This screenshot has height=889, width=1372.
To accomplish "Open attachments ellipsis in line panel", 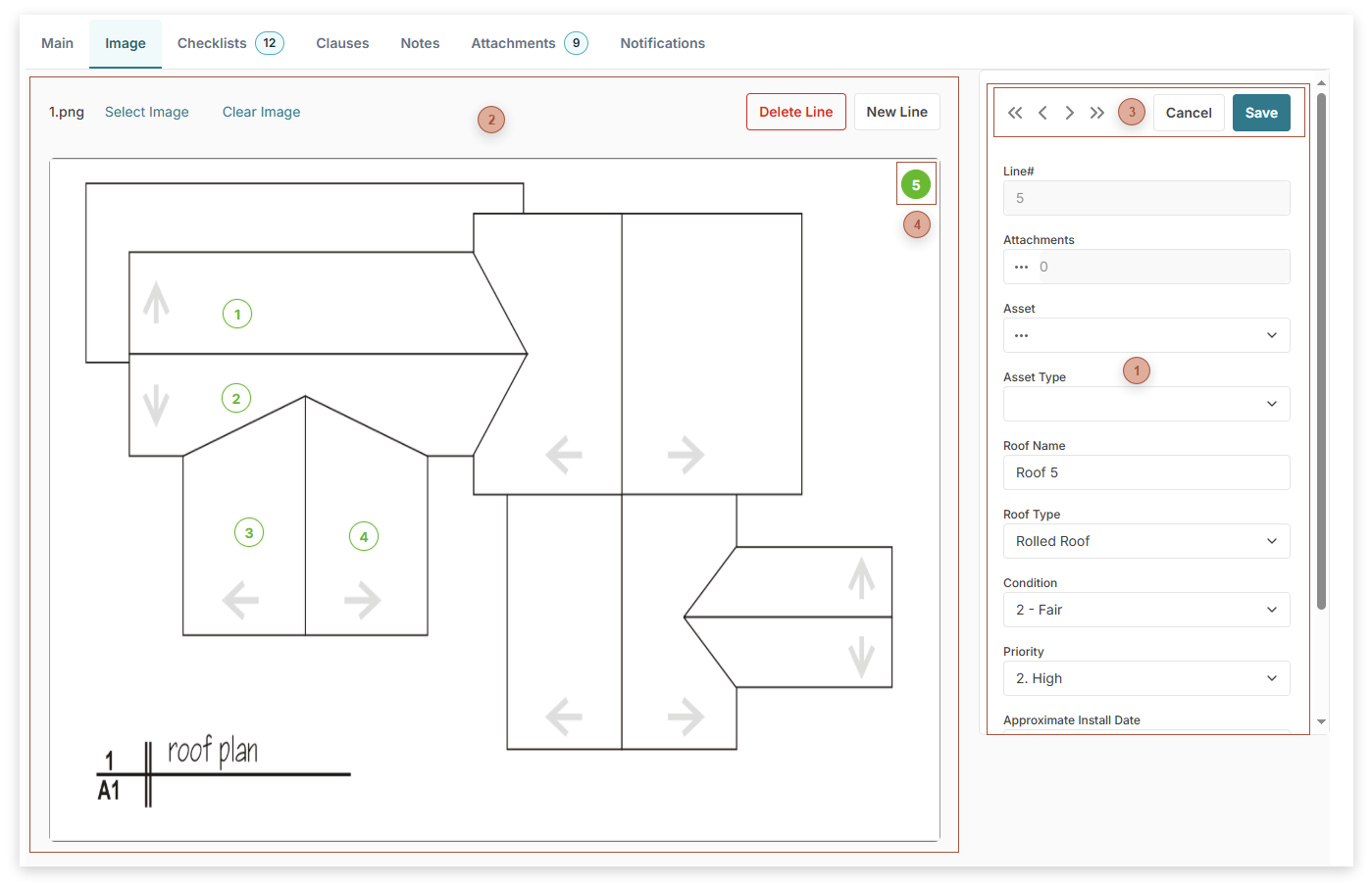I will coord(1022,267).
